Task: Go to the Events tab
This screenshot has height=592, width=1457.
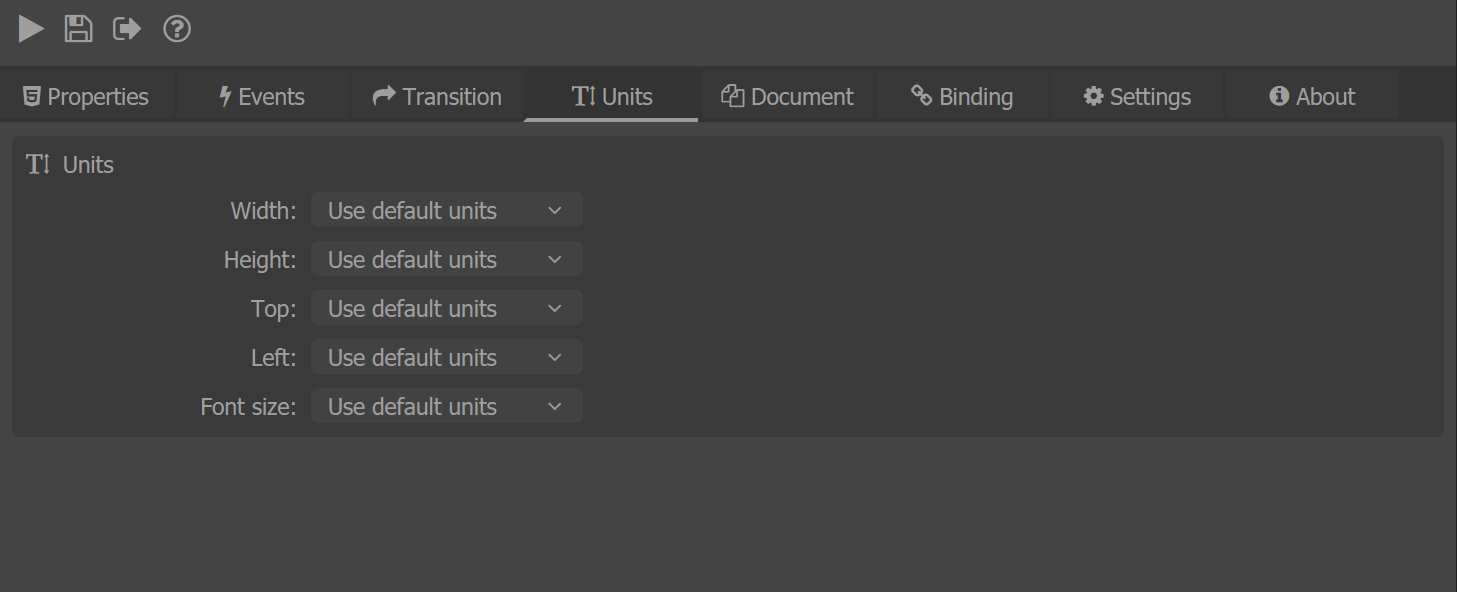Action: (262, 96)
